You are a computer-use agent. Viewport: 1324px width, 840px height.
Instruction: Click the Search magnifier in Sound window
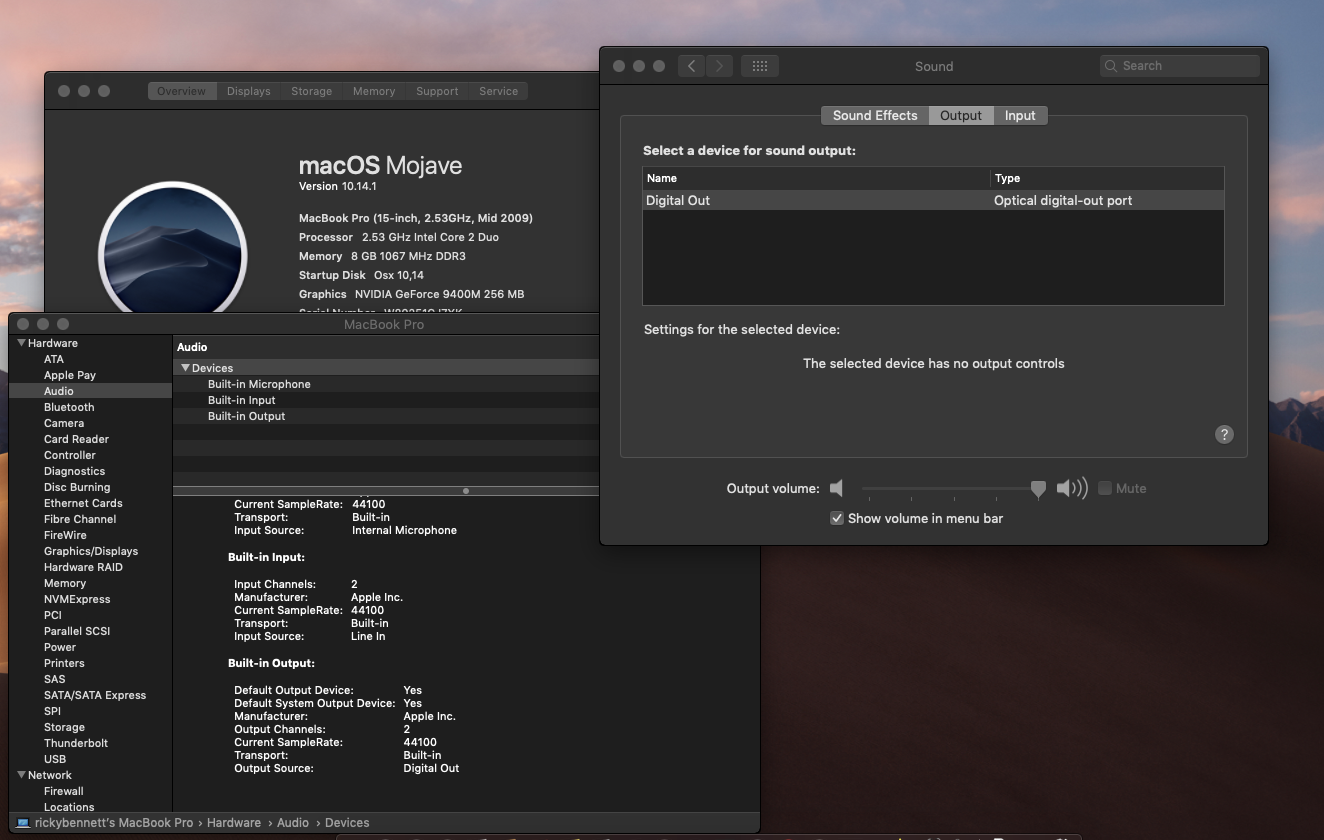[1111, 66]
